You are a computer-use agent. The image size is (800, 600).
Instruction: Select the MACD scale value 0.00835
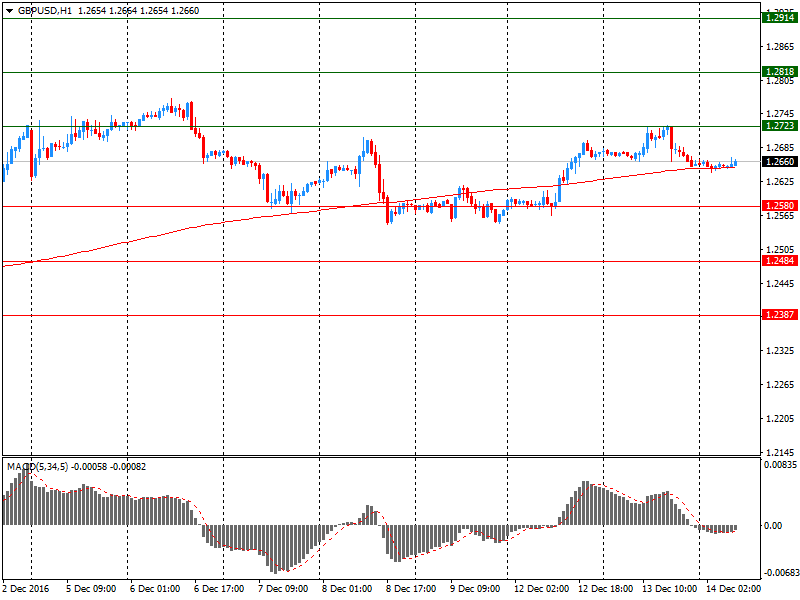(x=780, y=465)
